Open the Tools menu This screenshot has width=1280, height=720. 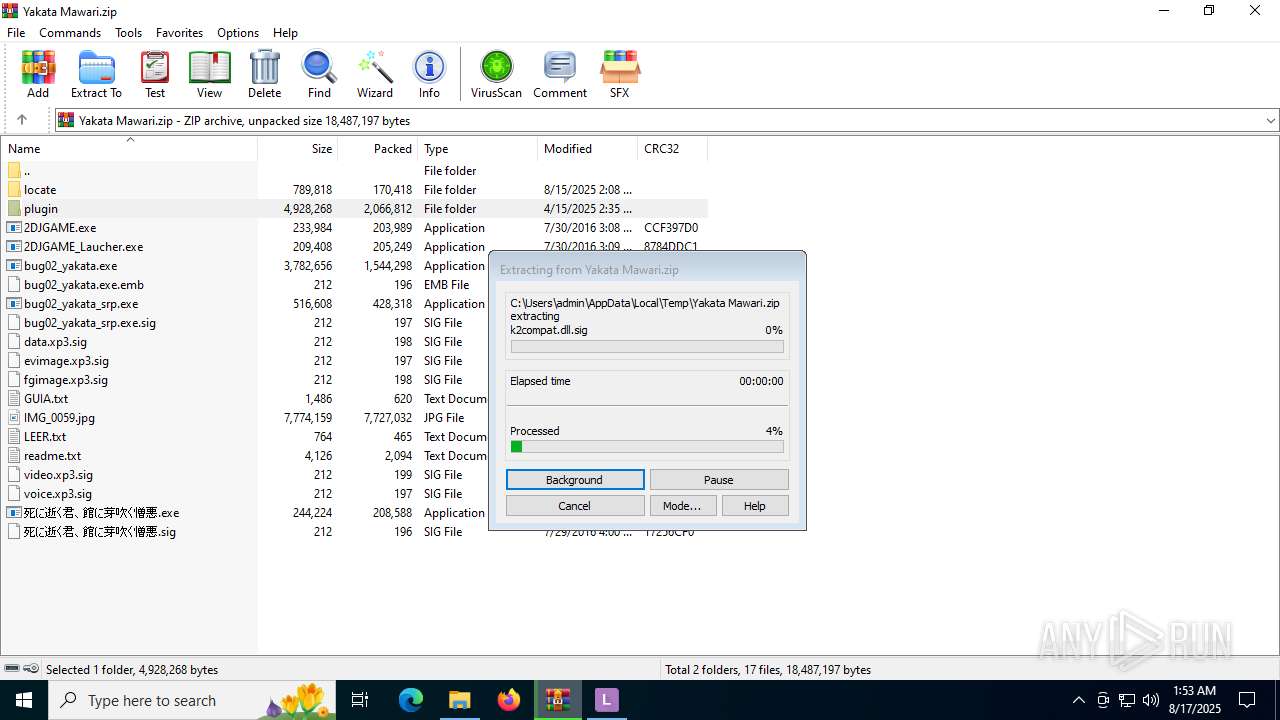click(x=128, y=32)
